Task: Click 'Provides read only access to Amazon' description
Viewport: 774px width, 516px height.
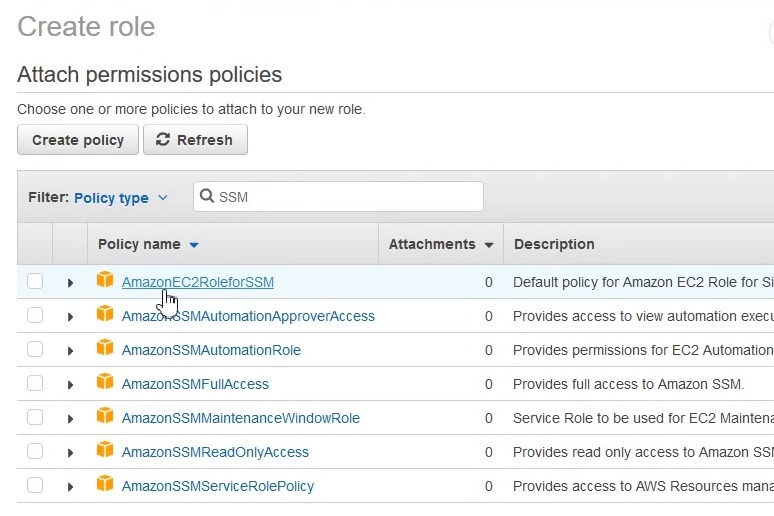Action: [x=643, y=453]
